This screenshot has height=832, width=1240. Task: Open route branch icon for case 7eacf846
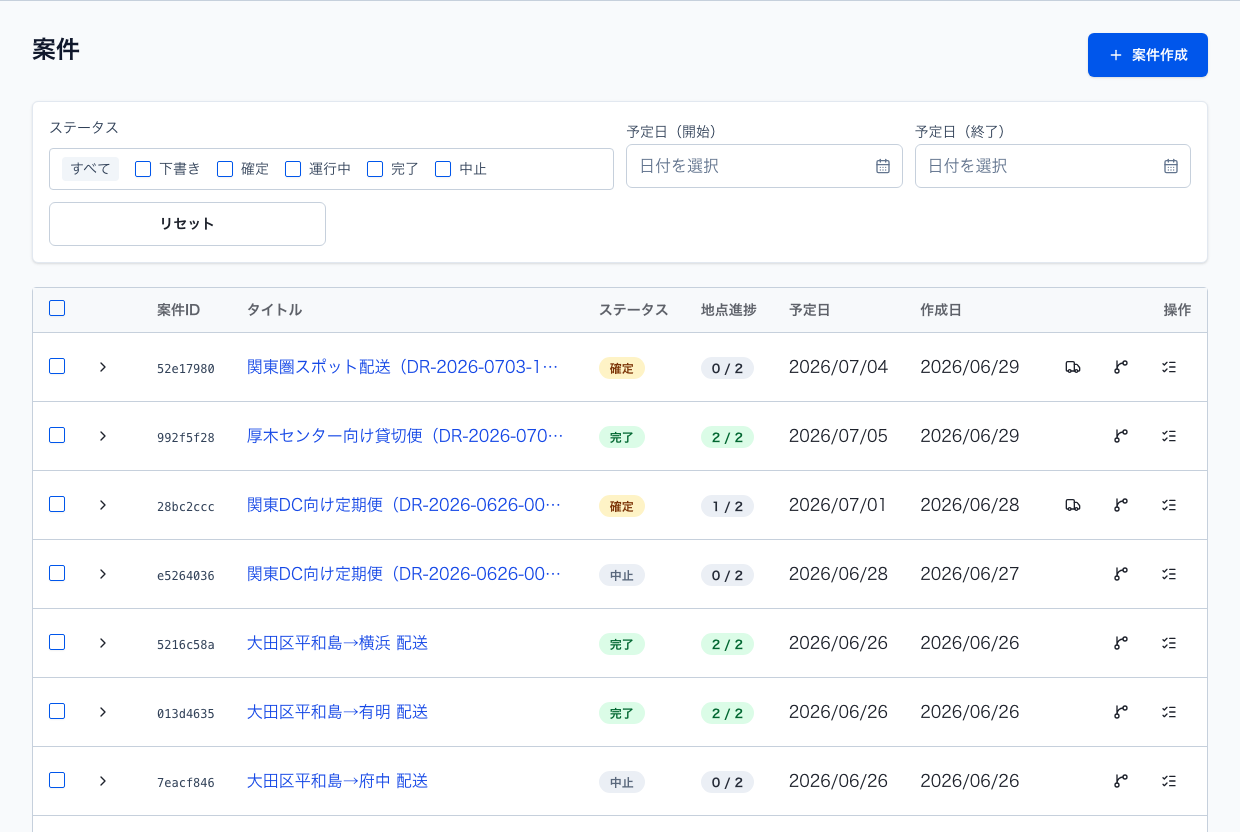pyautogui.click(x=1121, y=781)
